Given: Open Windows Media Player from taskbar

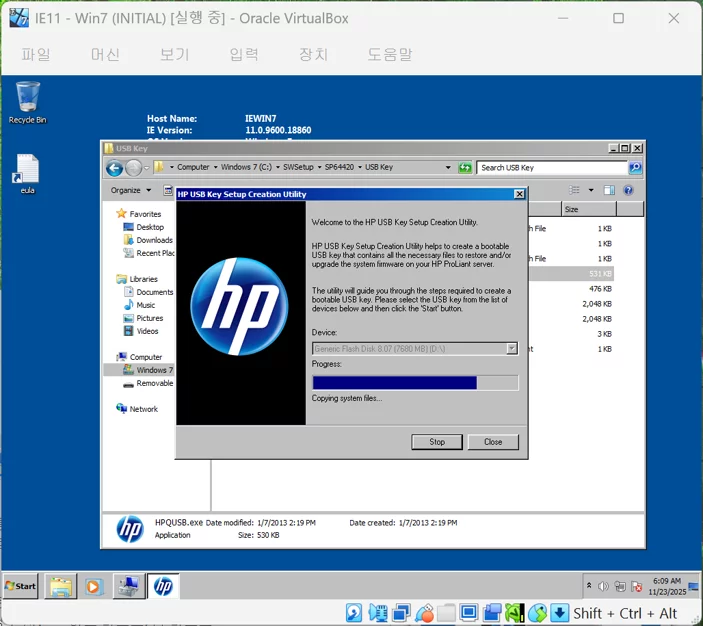Looking at the screenshot, I should click(x=93, y=586).
